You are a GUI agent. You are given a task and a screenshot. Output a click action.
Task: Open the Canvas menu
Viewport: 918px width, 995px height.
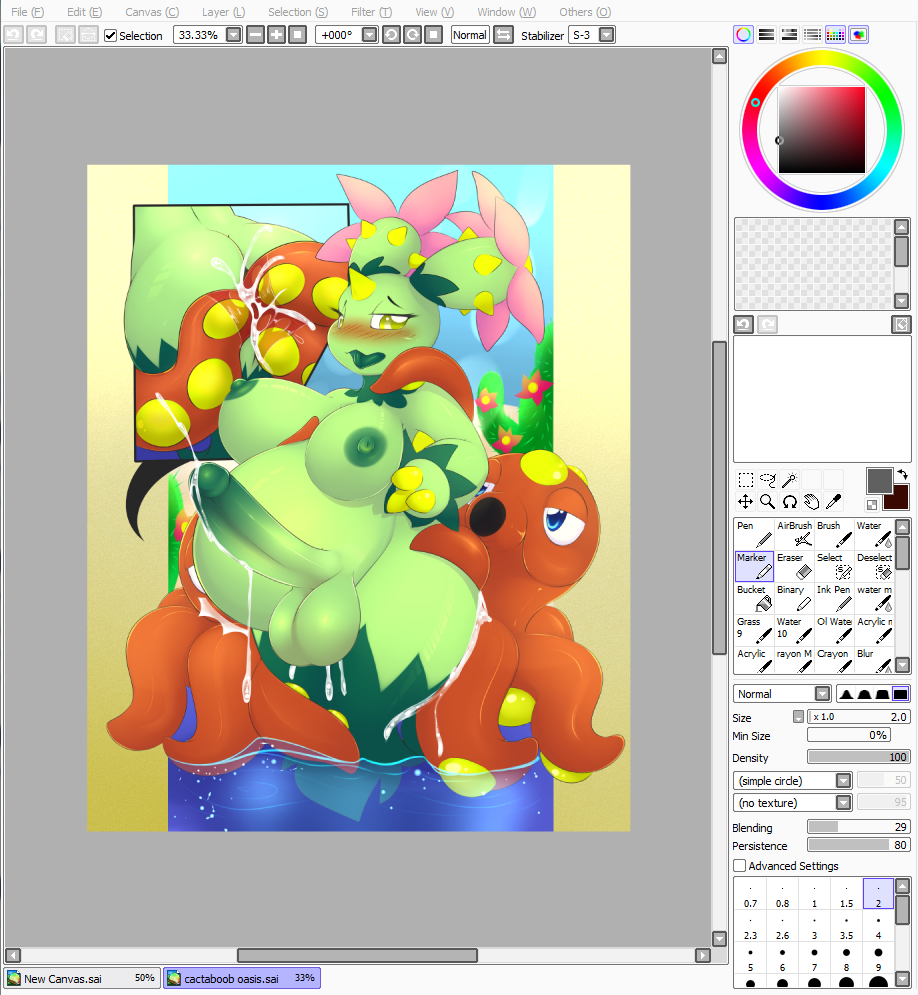coord(152,12)
